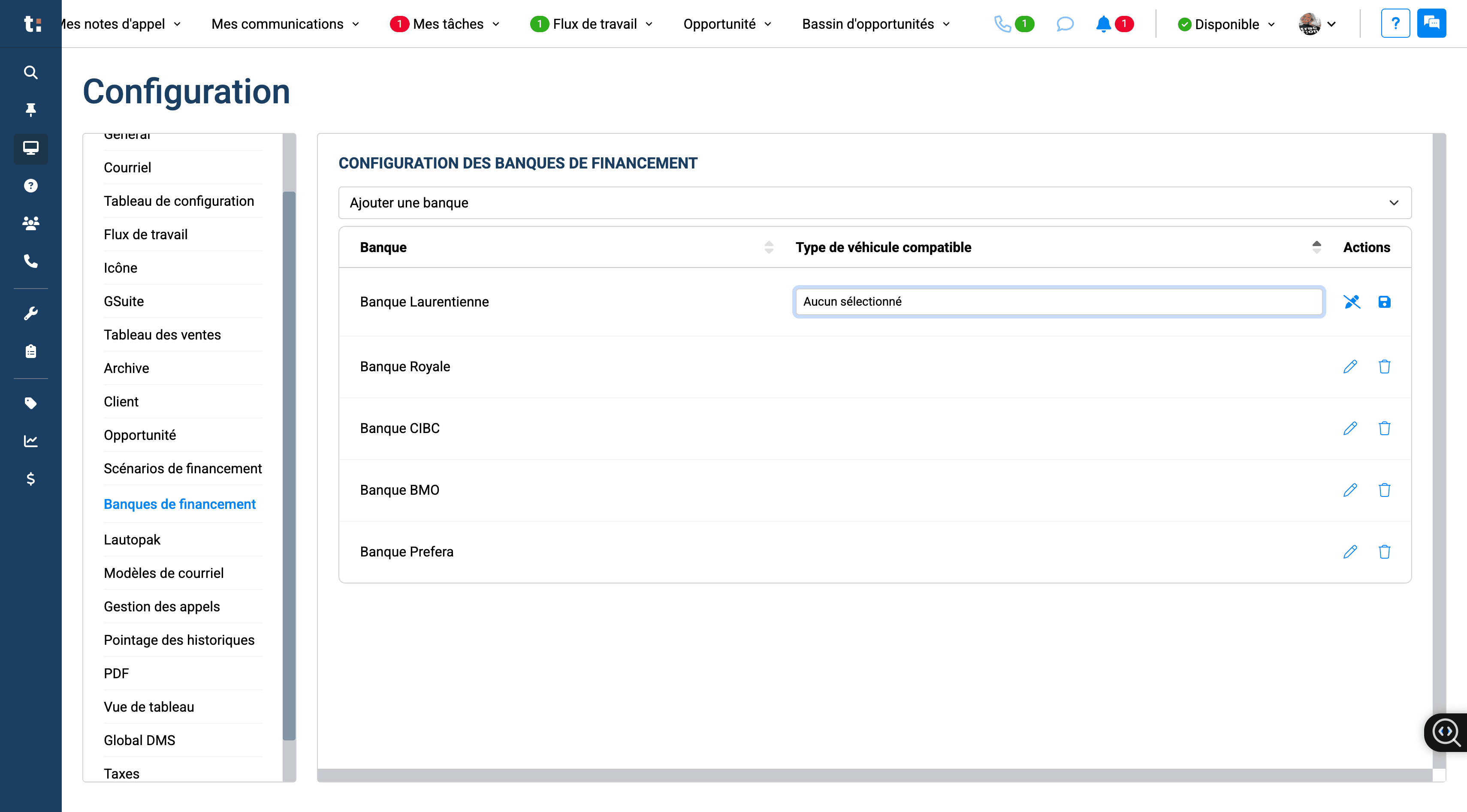Image resolution: width=1467 pixels, height=812 pixels.
Task: Open the Mes tâches menu
Action: point(445,24)
